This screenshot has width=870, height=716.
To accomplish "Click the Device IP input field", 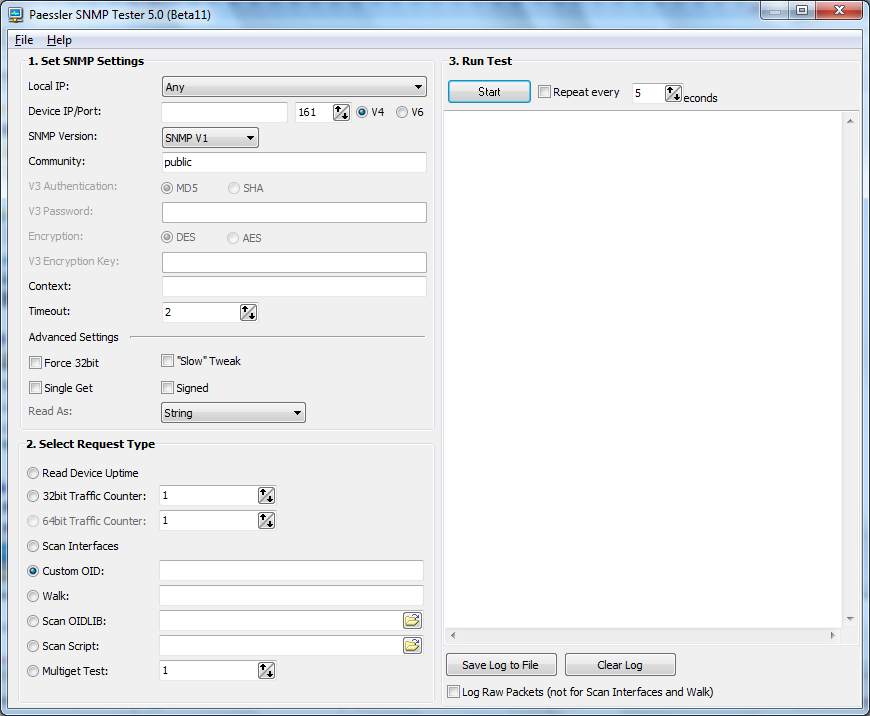I will tap(225, 112).
